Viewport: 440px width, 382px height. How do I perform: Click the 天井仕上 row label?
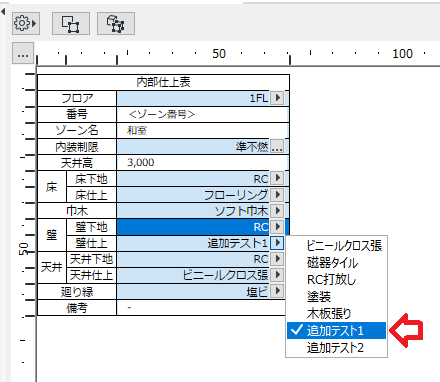click(91, 275)
